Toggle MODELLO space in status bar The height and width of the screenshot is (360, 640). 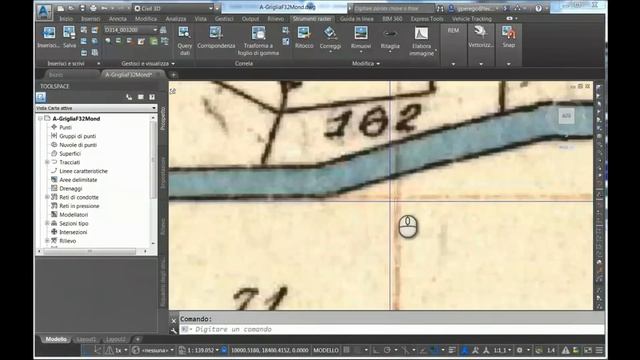pos(326,350)
